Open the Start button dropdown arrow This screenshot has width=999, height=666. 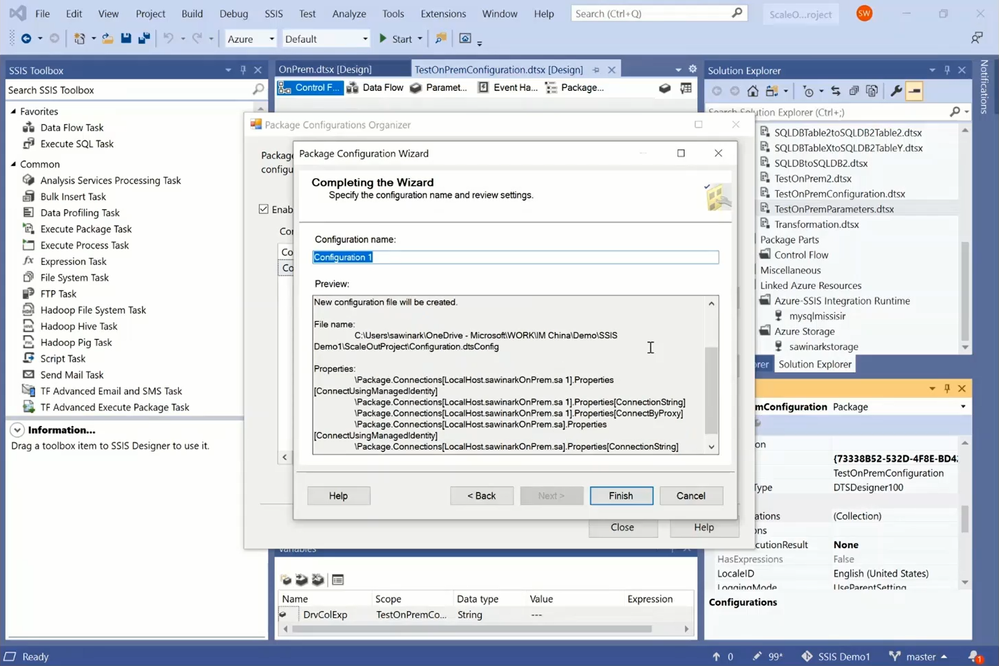click(420, 39)
